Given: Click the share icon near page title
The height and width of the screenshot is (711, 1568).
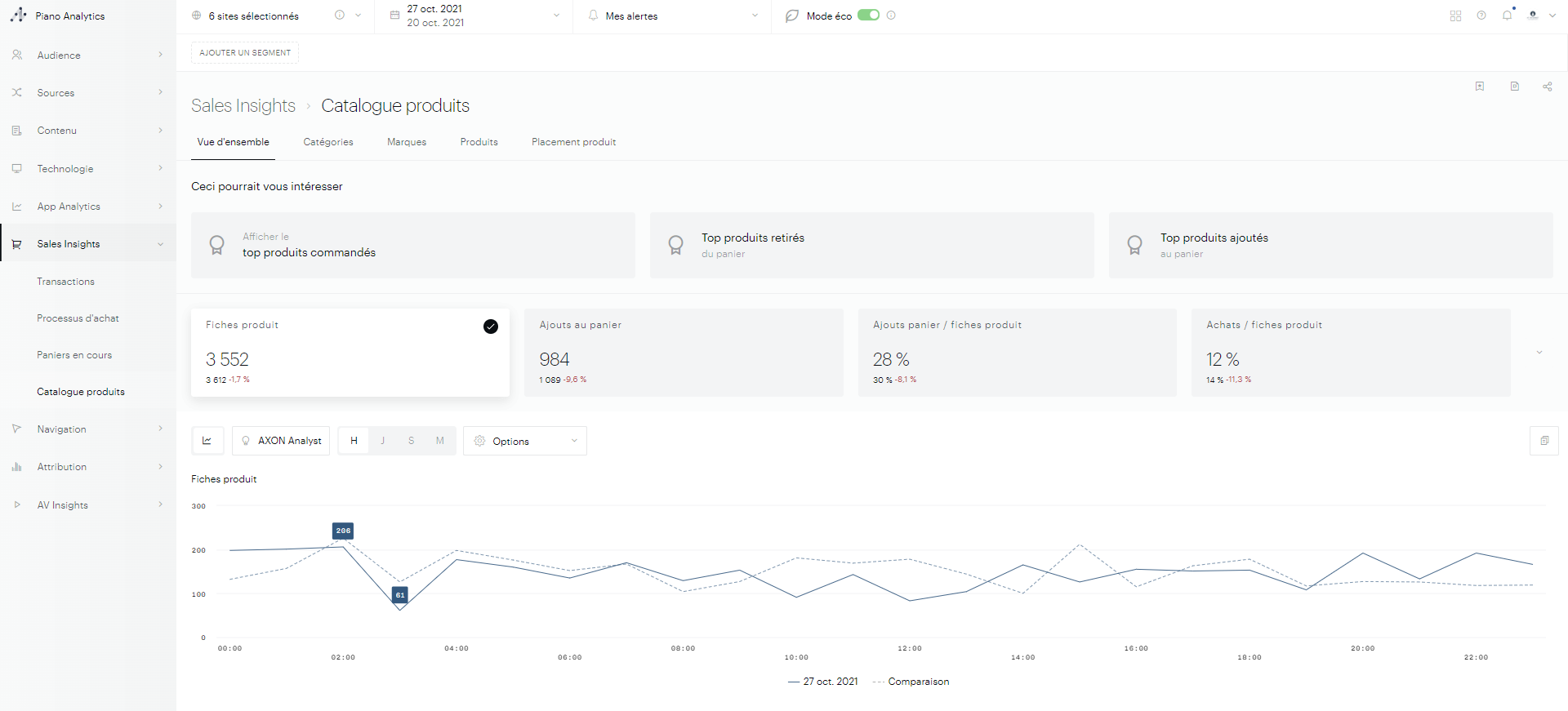Looking at the screenshot, I should (1547, 87).
